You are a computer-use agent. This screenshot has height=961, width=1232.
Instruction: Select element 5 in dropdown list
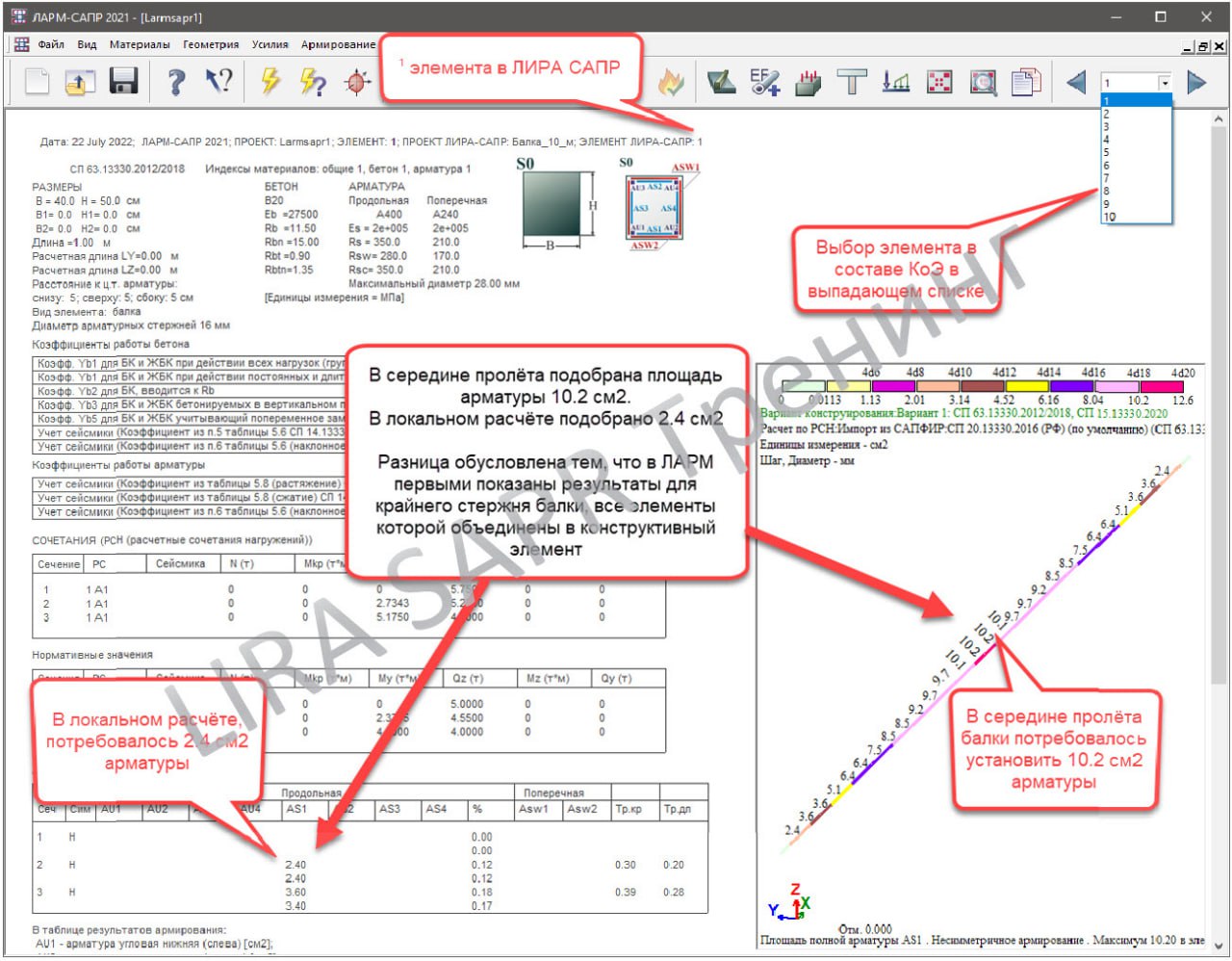click(x=1136, y=152)
